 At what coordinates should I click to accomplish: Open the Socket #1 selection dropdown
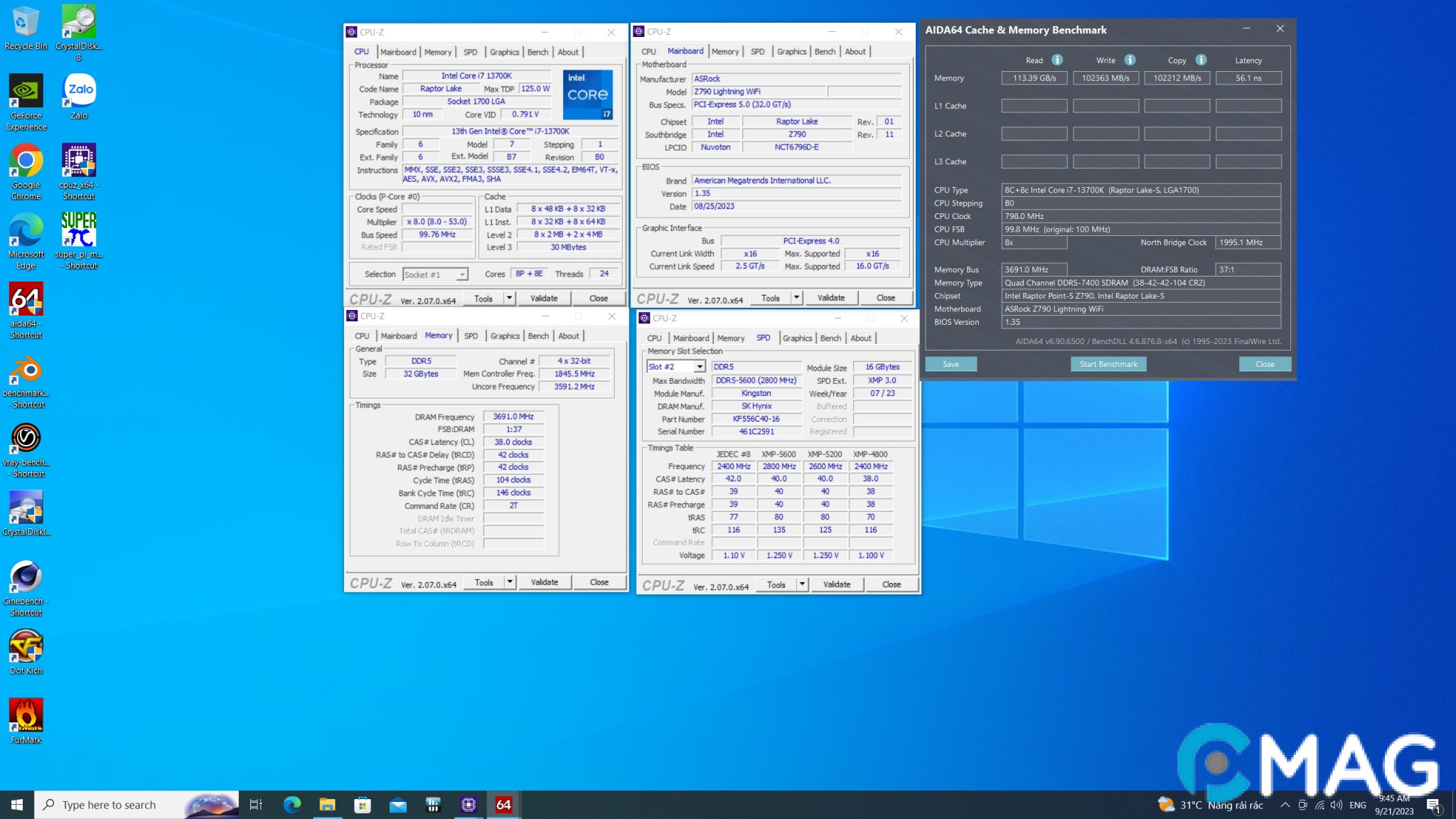[462, 274]
